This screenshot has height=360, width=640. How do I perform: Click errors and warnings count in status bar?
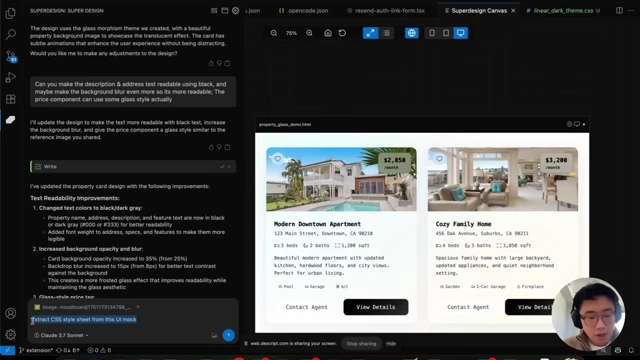(x=99, y=350)
